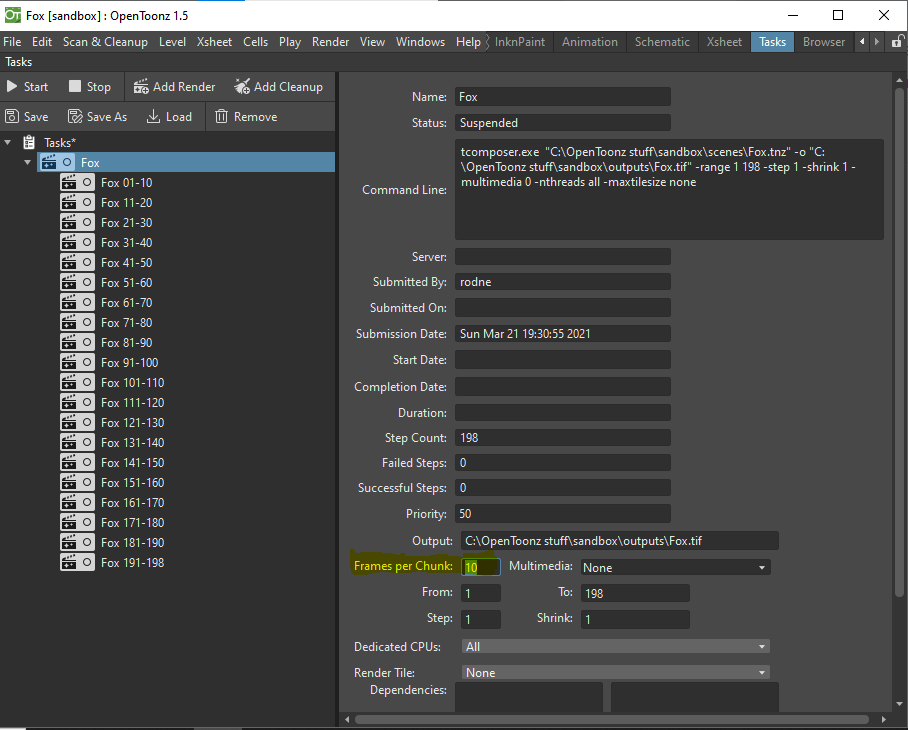The image size is (908, 730).
Task: Stop the current task
Action: (x=88, y=86)
